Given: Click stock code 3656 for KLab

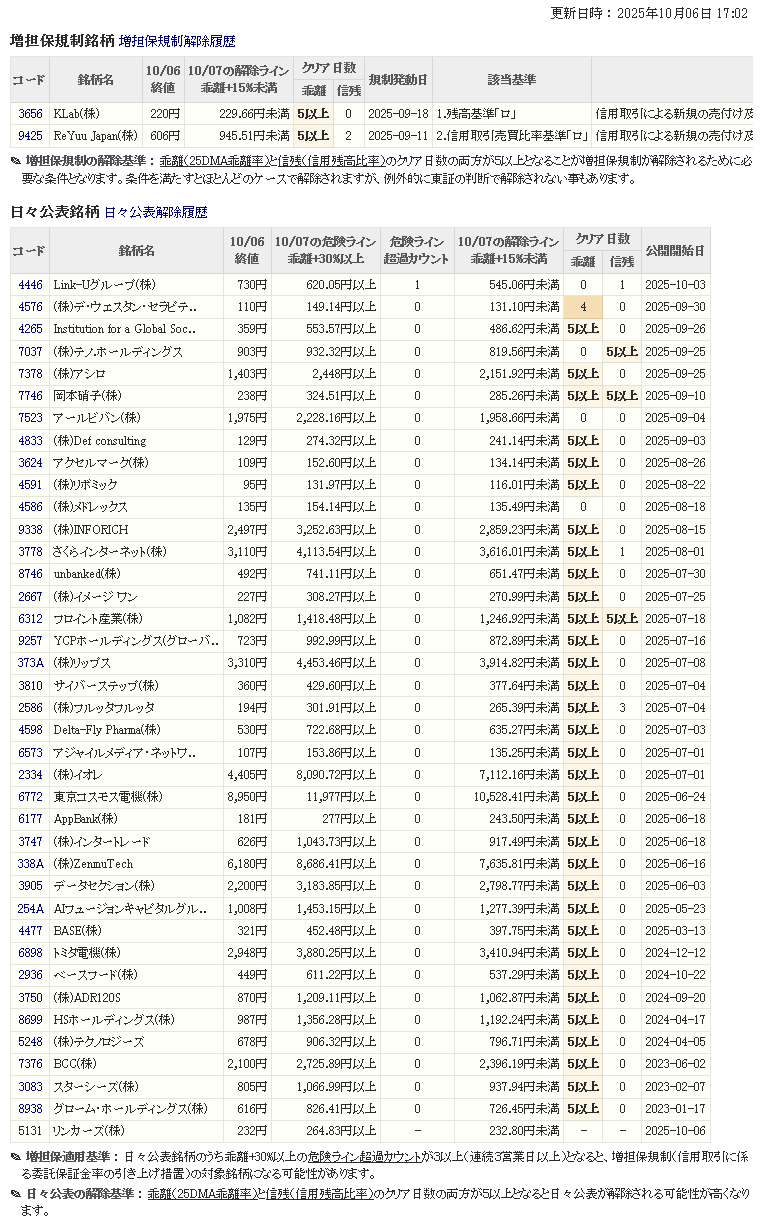Looking at the screenshot, I should [30, 114].
